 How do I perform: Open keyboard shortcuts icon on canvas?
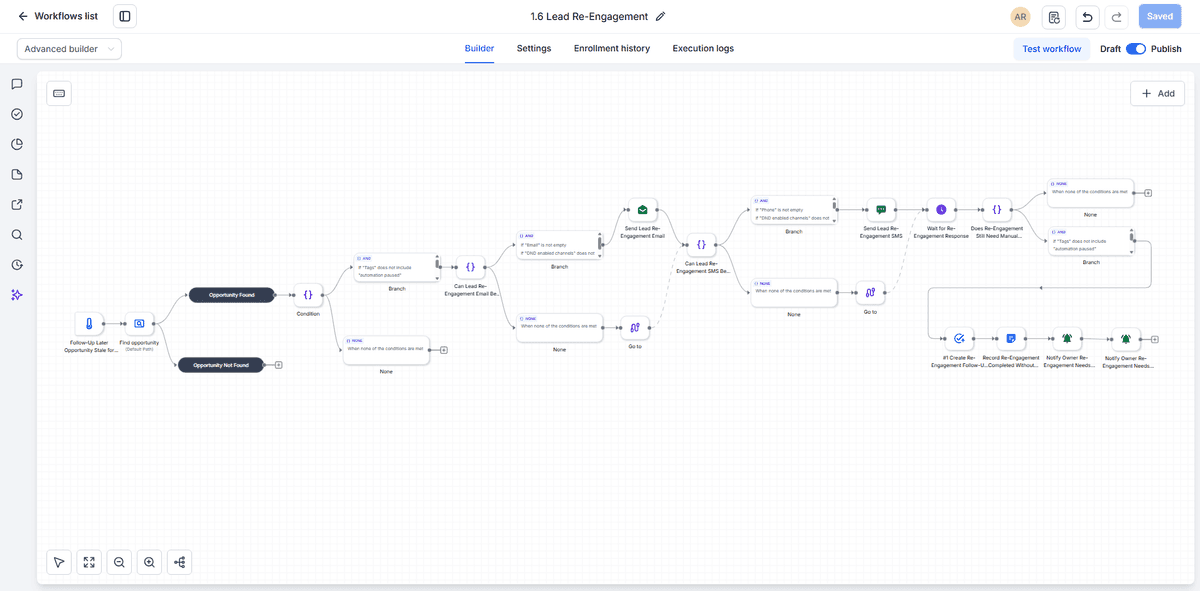(x=59, y=93)
